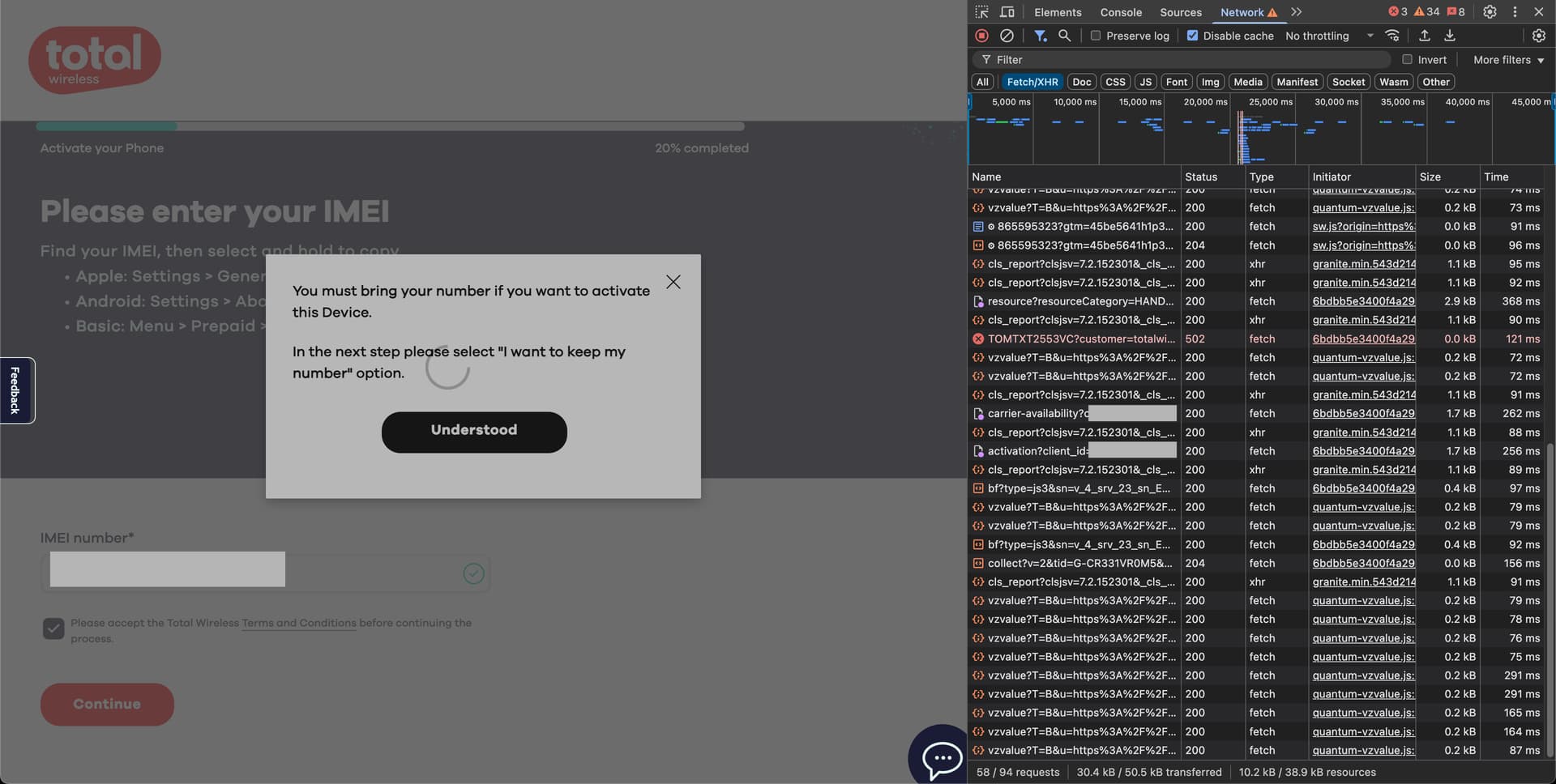The width and height of the screenshot is (1556, 784).
Task: Uncheck the Disable cache checkbox
Action: click(x=1192, y=36)
